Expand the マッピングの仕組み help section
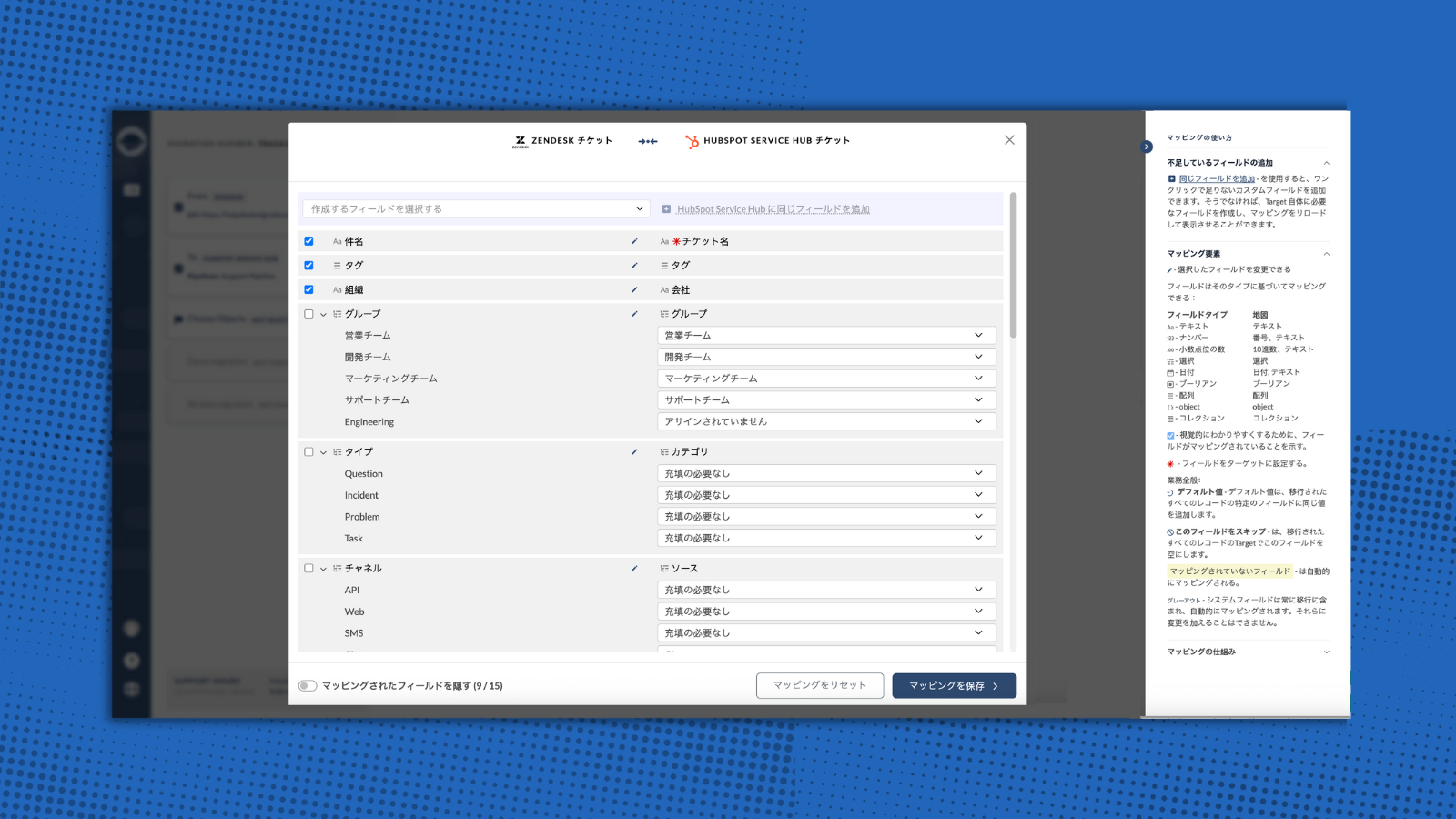The image size is (1456, 819). point(1326,652)
